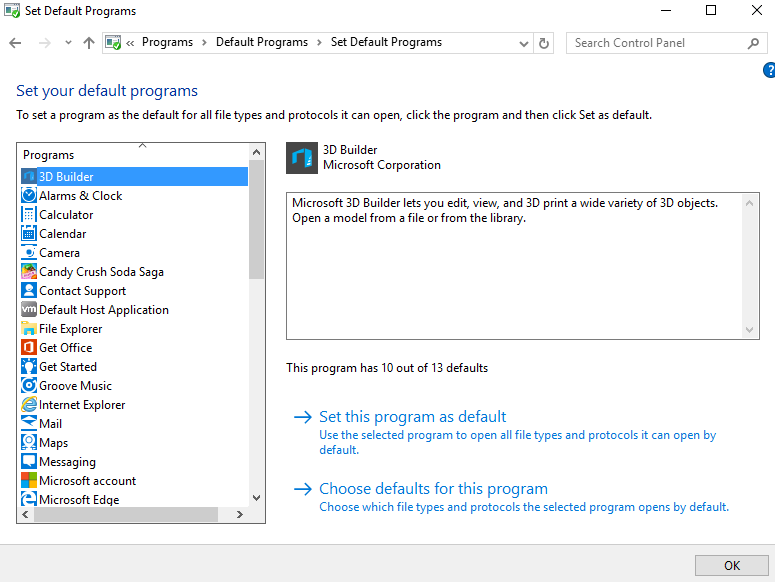This screenshot has width=775, height=582.
Task: Click the Messaging app icon
Action: click(29, 461)
